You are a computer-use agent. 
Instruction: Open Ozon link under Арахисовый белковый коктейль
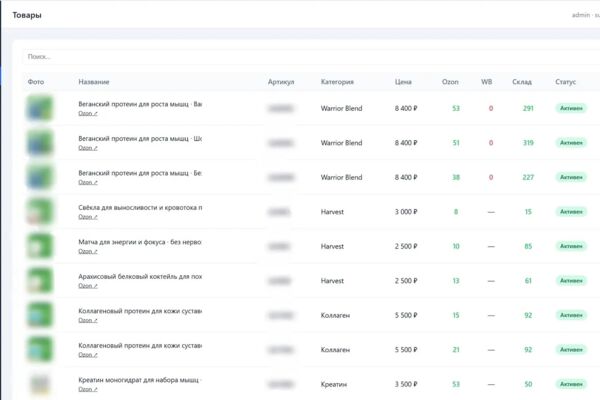pos(88,286)
